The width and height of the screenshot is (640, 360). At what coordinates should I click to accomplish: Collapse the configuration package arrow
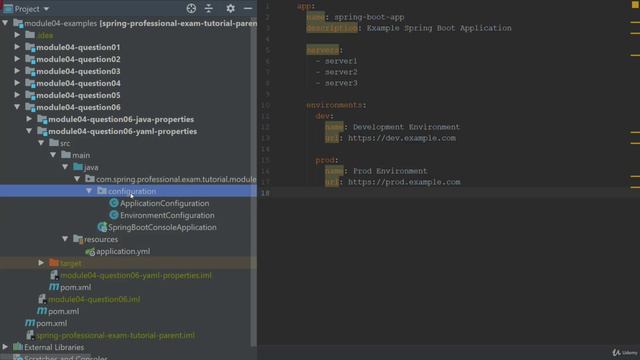(89, 191)
